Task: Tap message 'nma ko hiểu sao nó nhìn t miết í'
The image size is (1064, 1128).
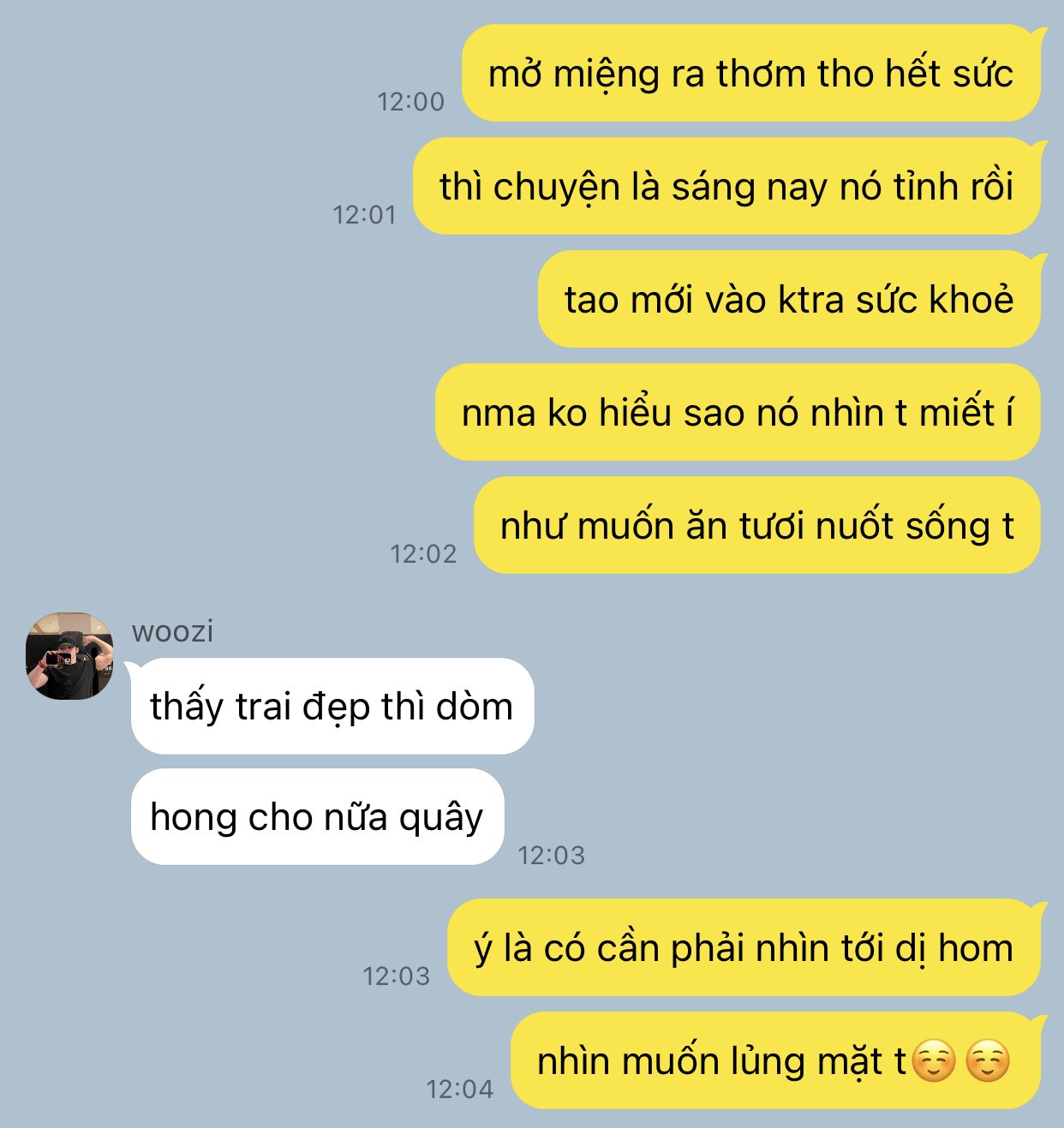Action: pos(738,413)
